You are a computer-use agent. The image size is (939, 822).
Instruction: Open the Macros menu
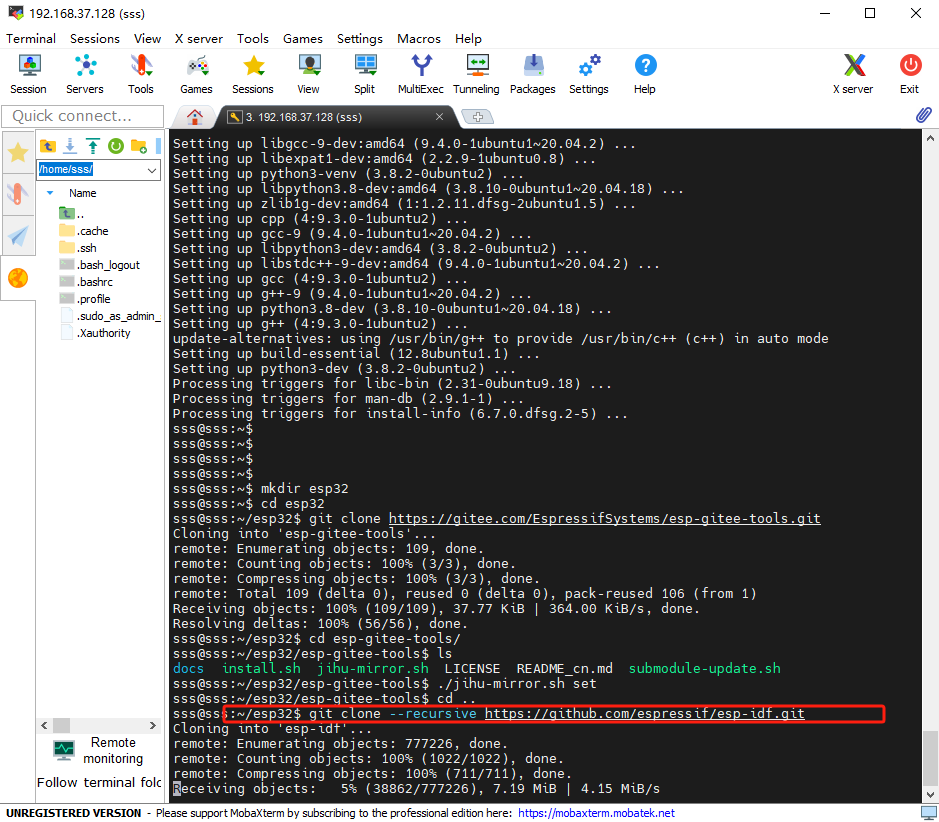419,38
